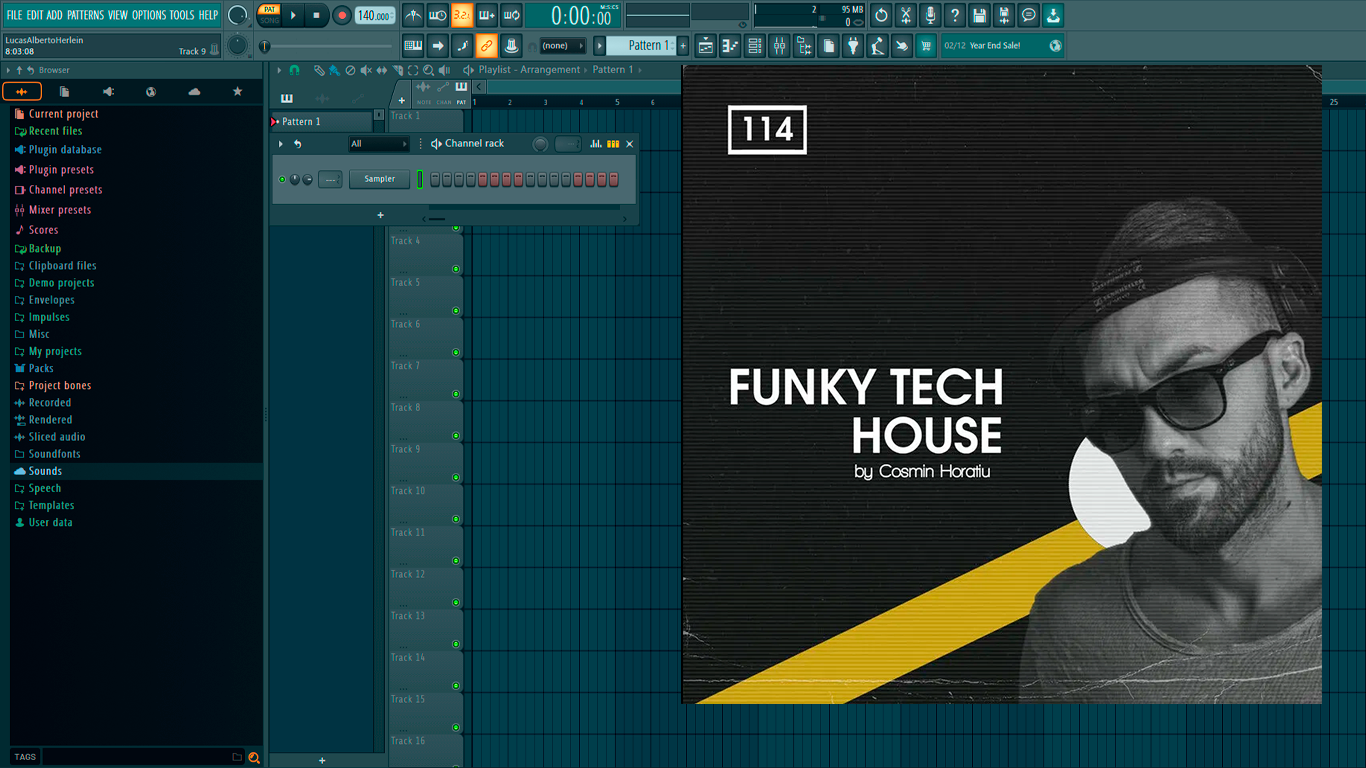The width and height of the screenshot is (1366, 768).
Task: Open the All channel filter dropdown
Action: pos(378,144)
